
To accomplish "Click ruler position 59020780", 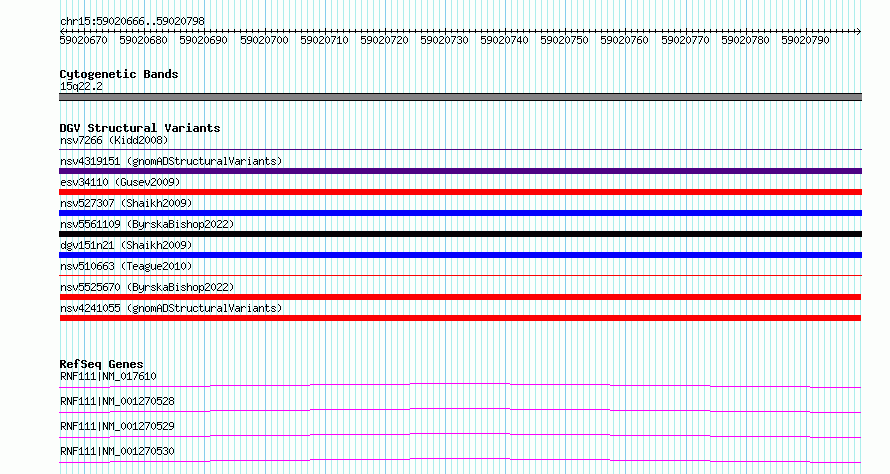I will [746, 40].
